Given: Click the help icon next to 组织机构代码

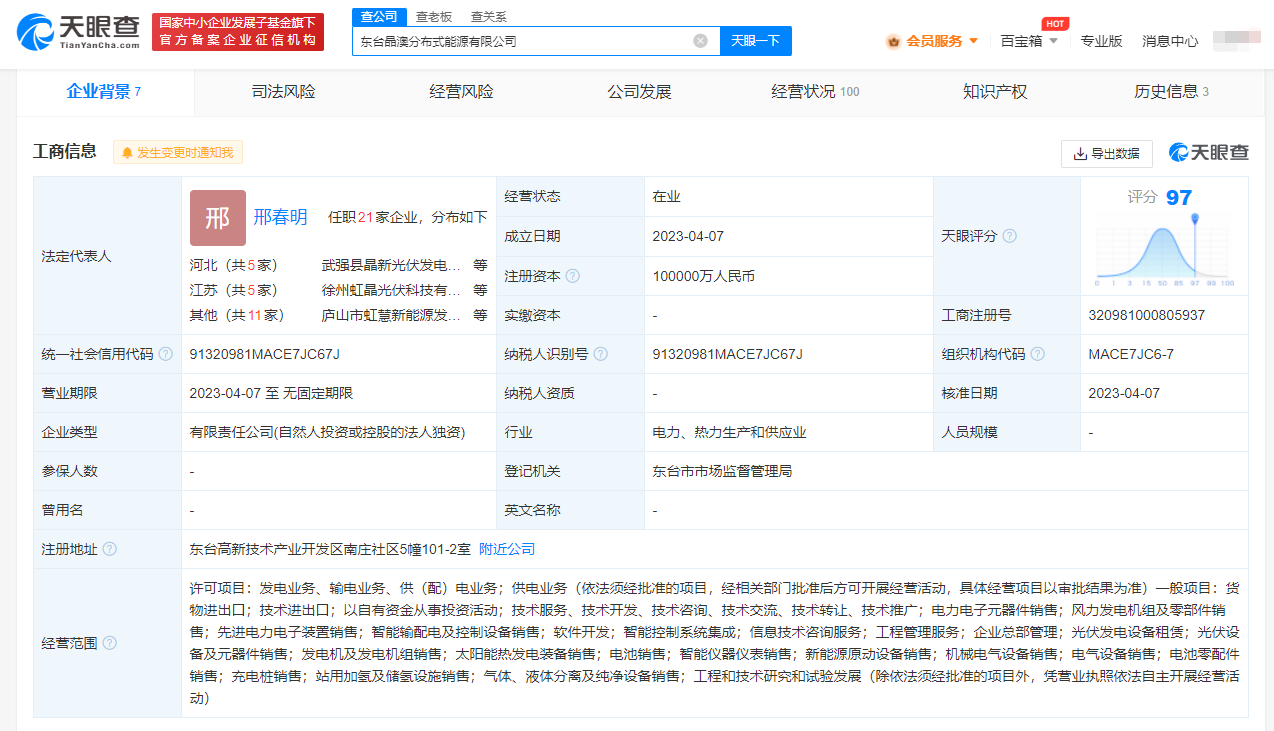Looking at the screenshot, I should point(1037,354).
